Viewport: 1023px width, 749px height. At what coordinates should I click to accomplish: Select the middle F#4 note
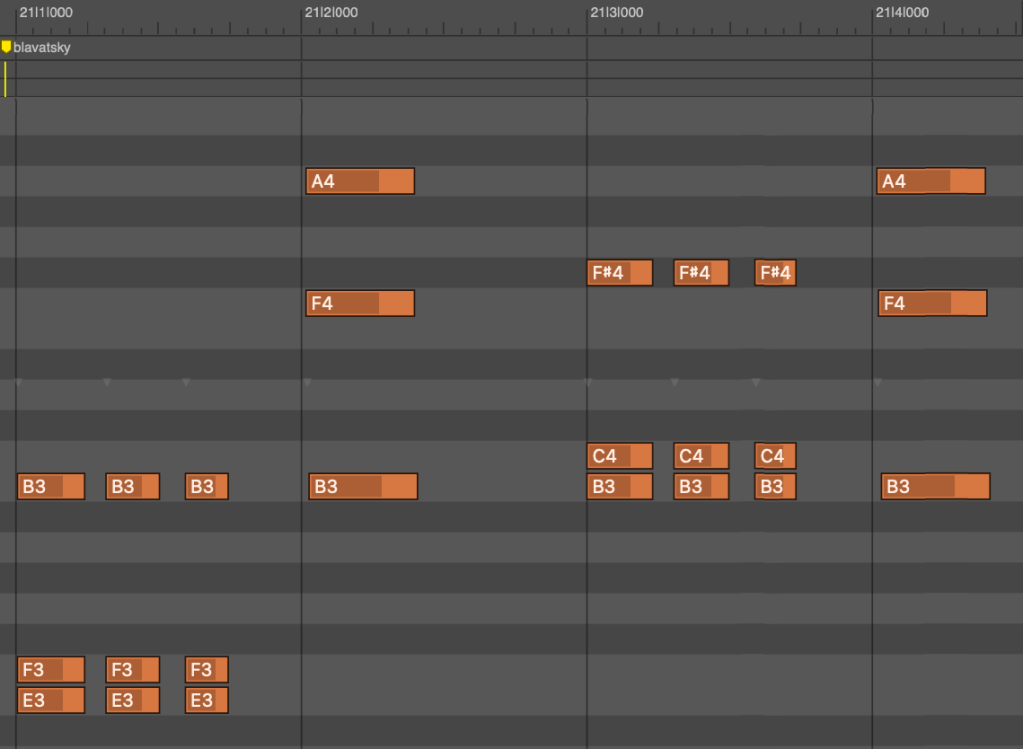pyautogui.click(x=701, y=272)
